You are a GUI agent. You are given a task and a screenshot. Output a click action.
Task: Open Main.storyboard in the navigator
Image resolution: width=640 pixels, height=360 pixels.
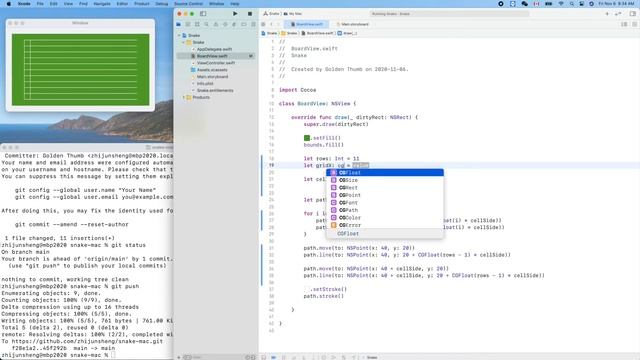[x=212, y=77]
